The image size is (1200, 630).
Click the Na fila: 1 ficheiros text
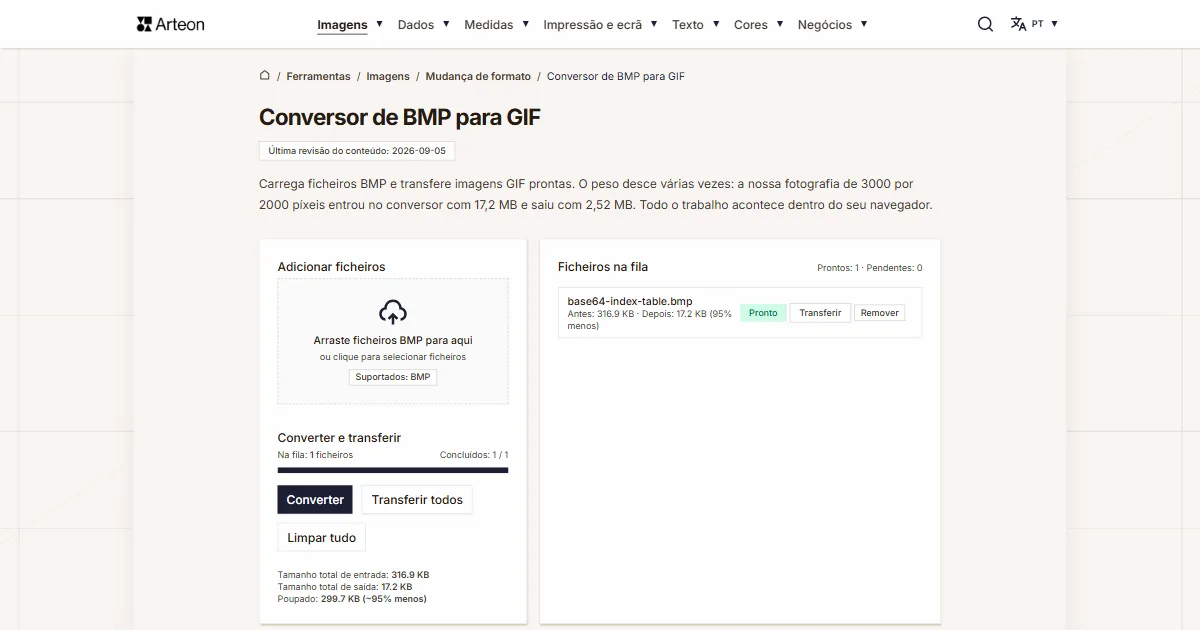315,455
